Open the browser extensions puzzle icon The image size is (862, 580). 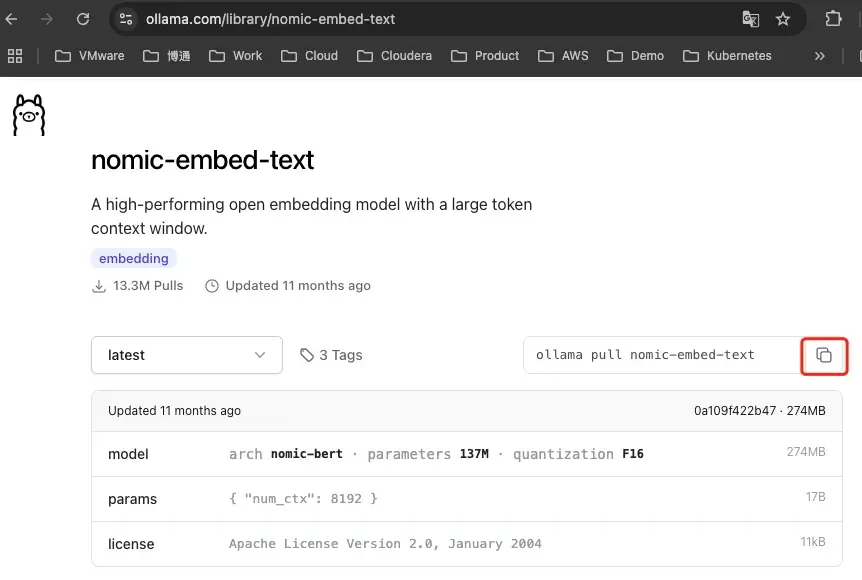[833, 19]
